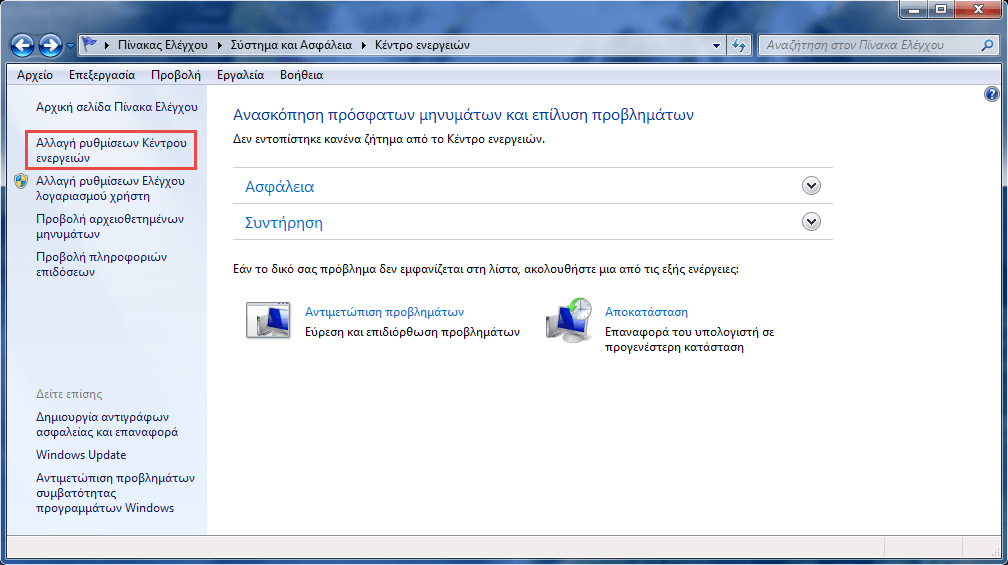1008x565 pixels.
Task: Expand the Συντήρηση section chevron
Action: 811,222
